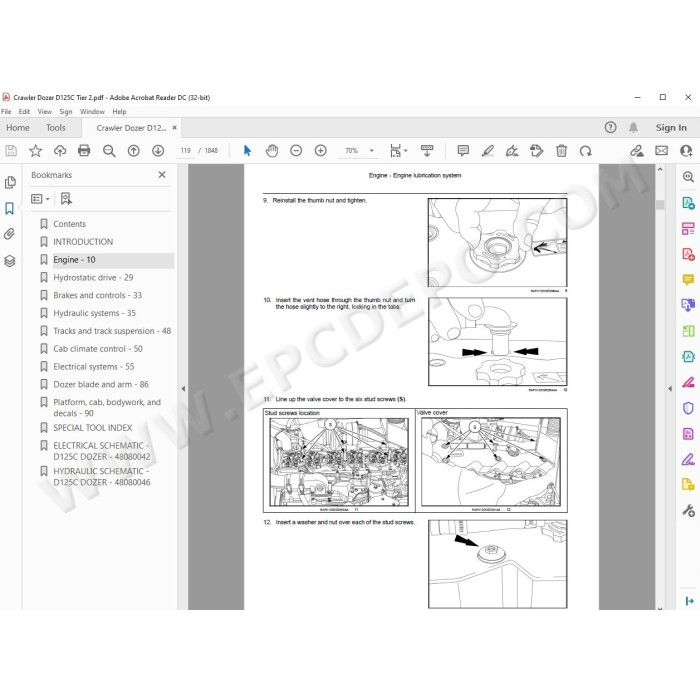Close the Bookmarks panel
The width and height of the screenshot is (700, 700).
point(162,175)
